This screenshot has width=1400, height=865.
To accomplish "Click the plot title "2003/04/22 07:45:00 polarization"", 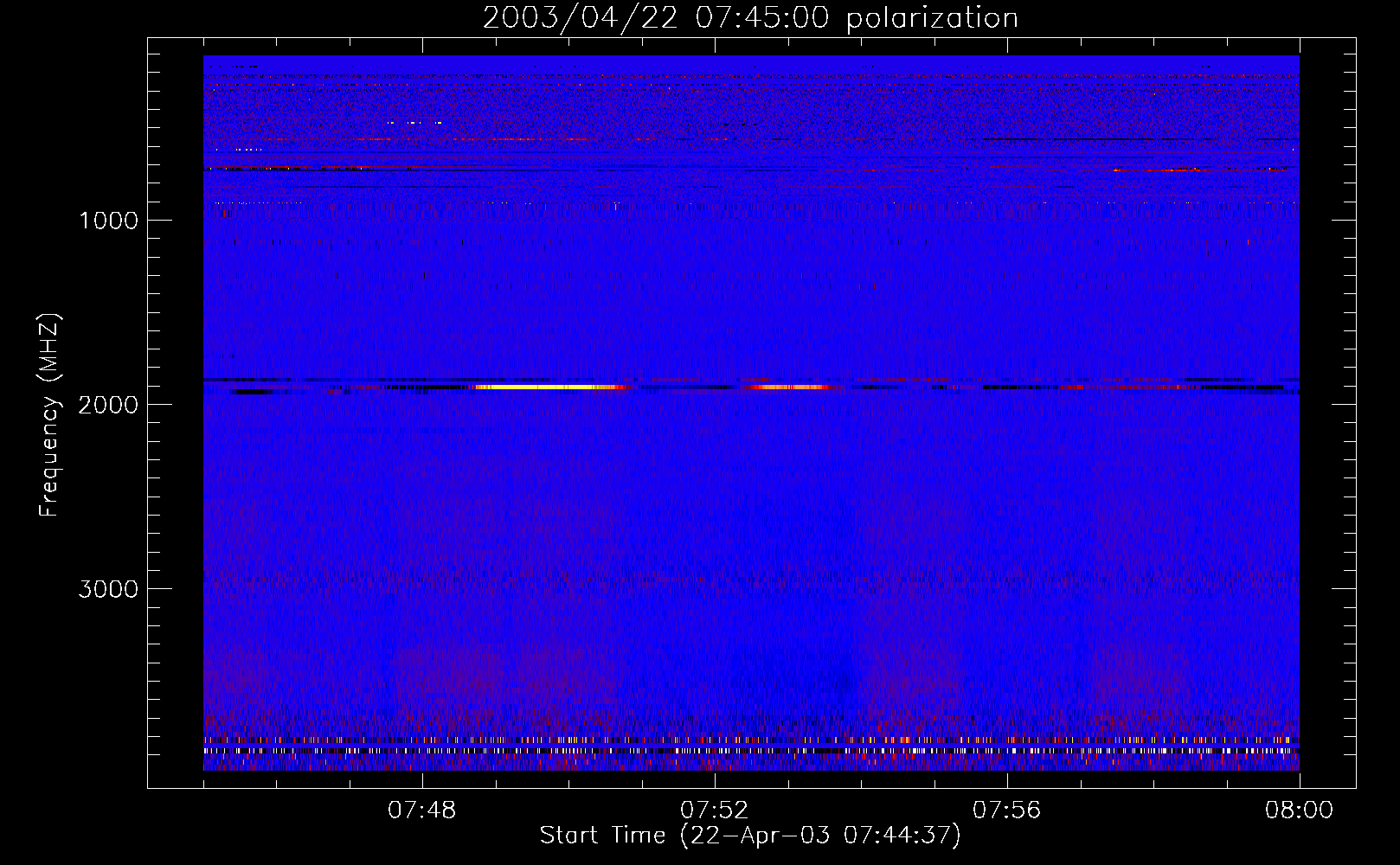I will 750,17.
